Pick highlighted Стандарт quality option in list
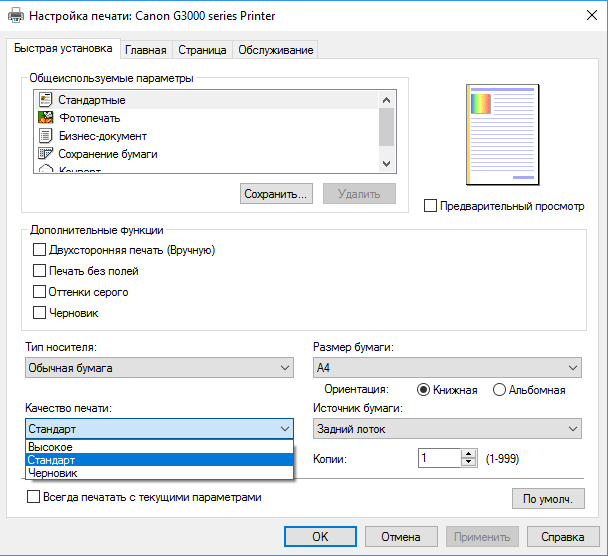608x556 pixels. coord(159,460)
